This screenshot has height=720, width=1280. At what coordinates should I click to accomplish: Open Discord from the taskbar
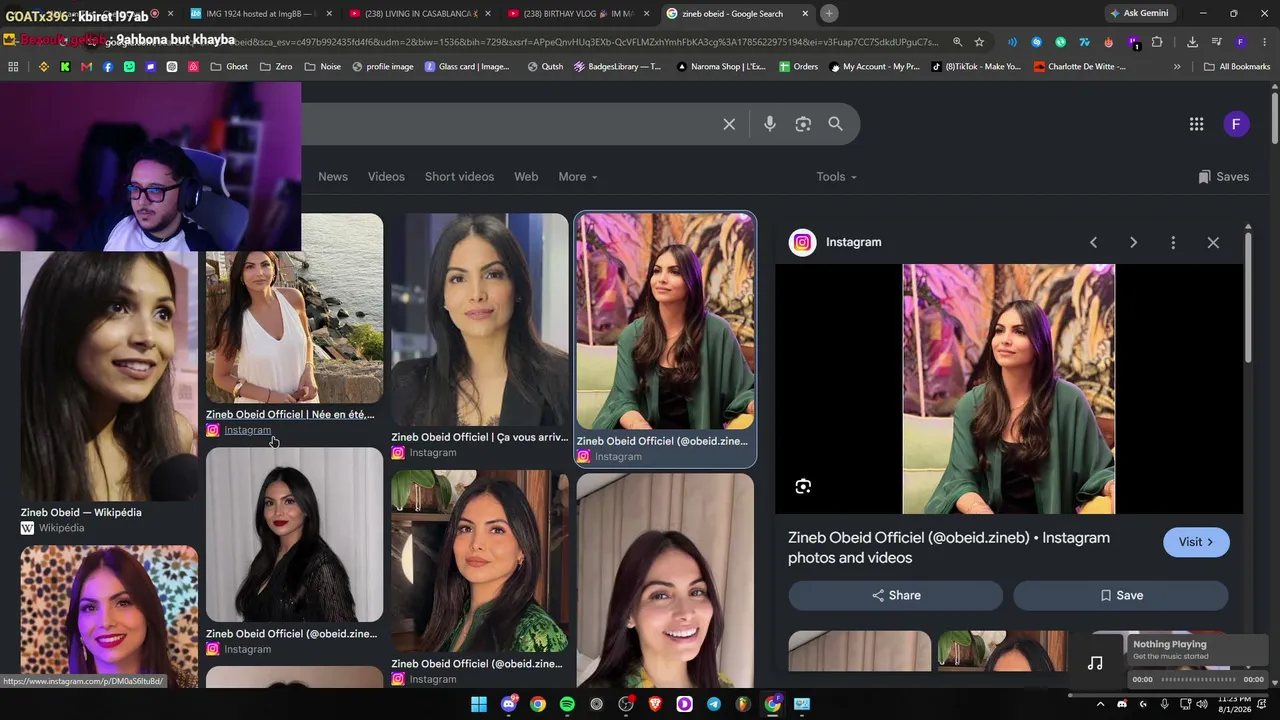tap(508, 704)
